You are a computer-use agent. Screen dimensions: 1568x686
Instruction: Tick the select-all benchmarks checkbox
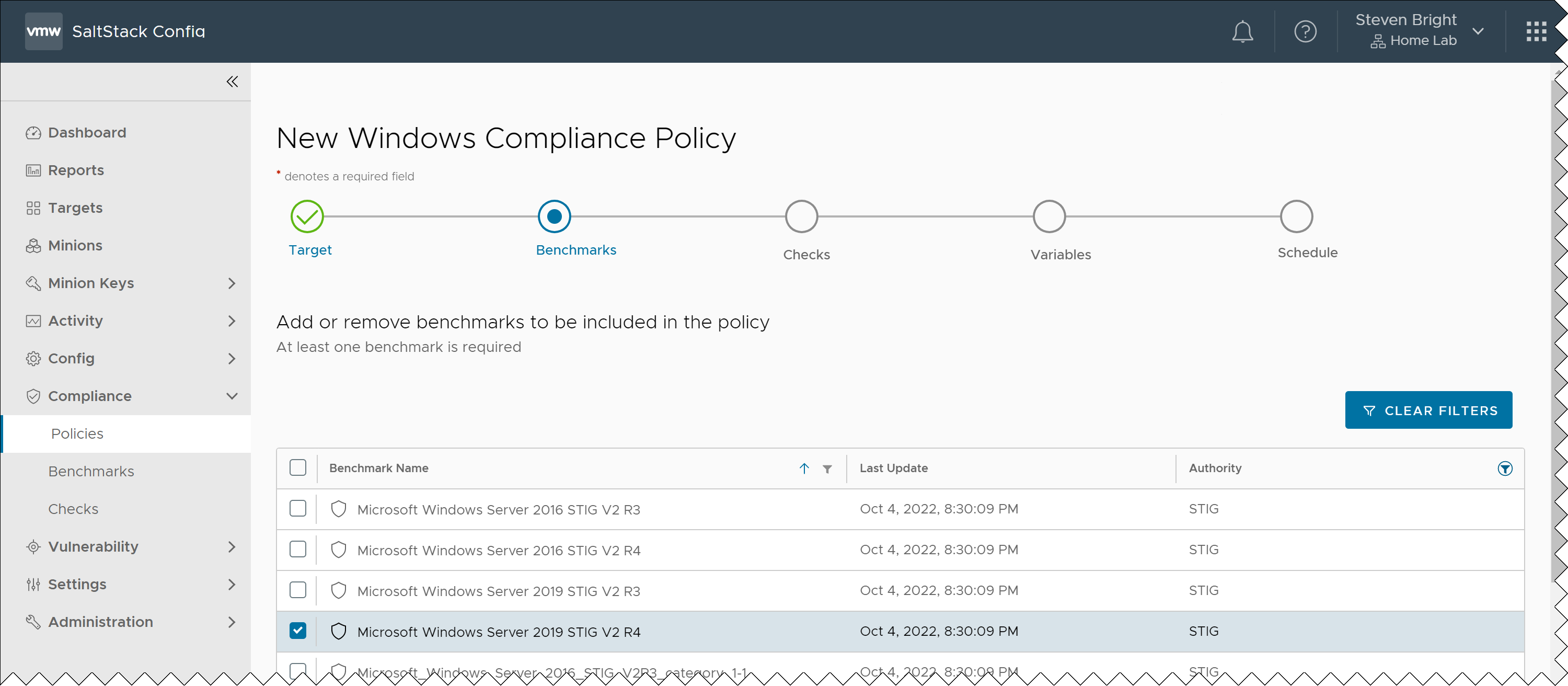point(297,467)
